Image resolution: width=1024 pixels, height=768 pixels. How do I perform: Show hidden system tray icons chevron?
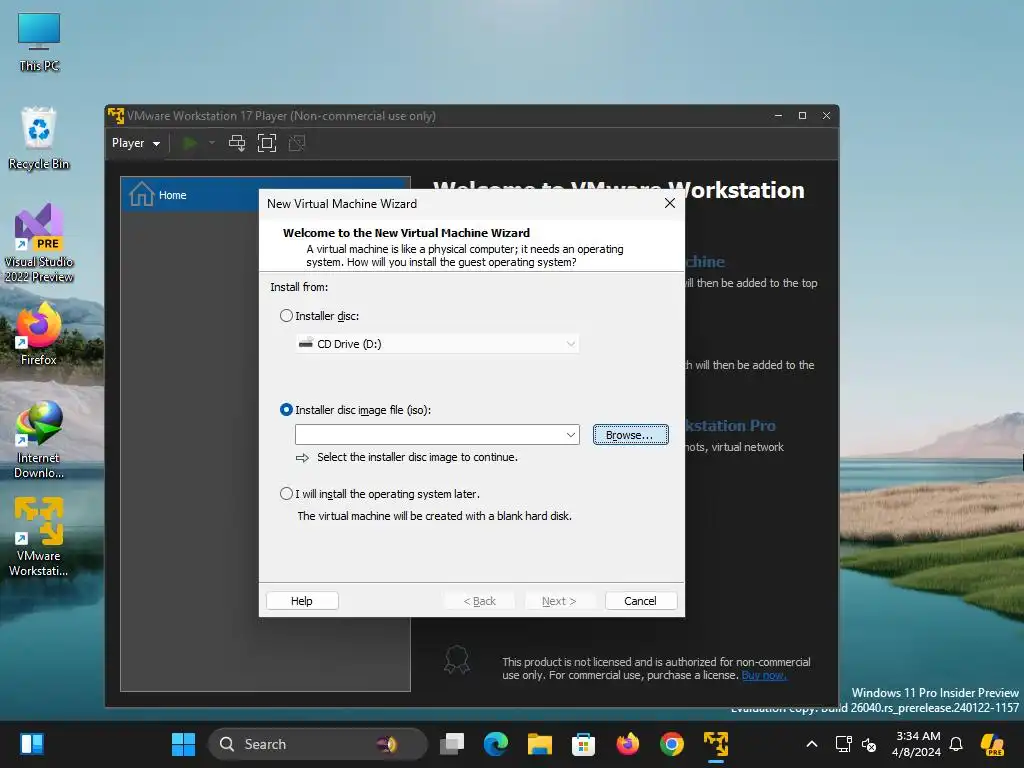pos(812,744)
